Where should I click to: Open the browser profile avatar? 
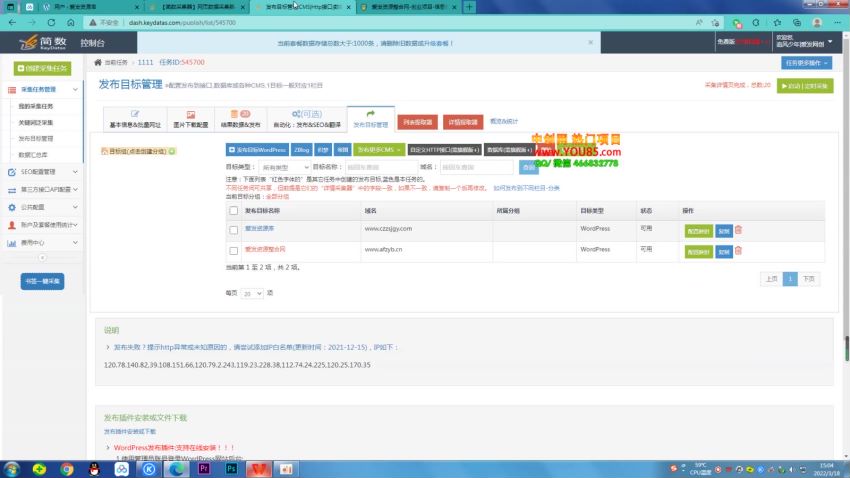click(817, 23)
